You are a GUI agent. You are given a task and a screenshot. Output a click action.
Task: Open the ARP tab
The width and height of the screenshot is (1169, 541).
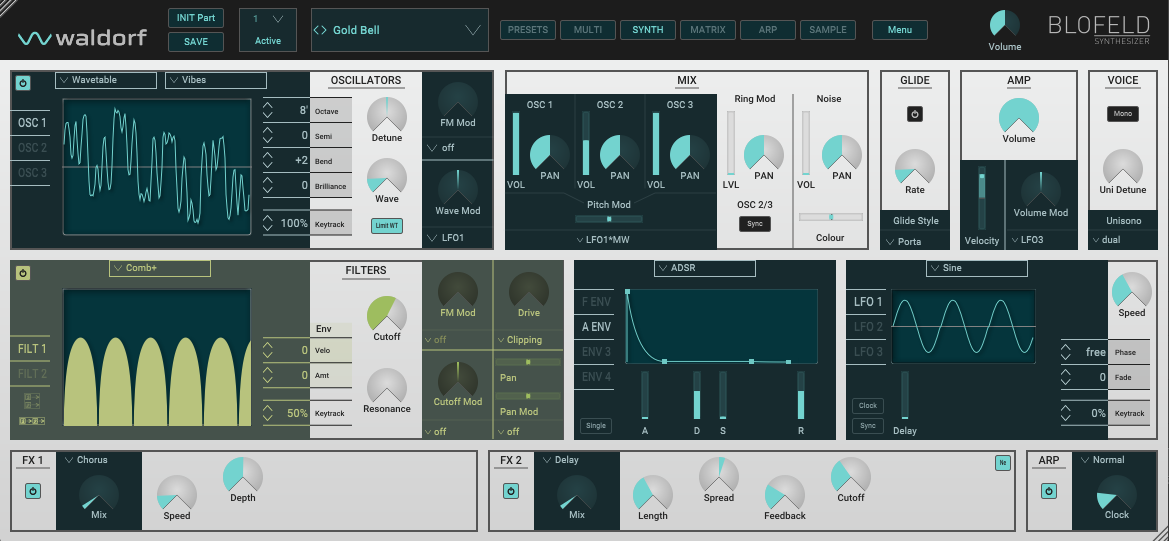tap(768, 30)
